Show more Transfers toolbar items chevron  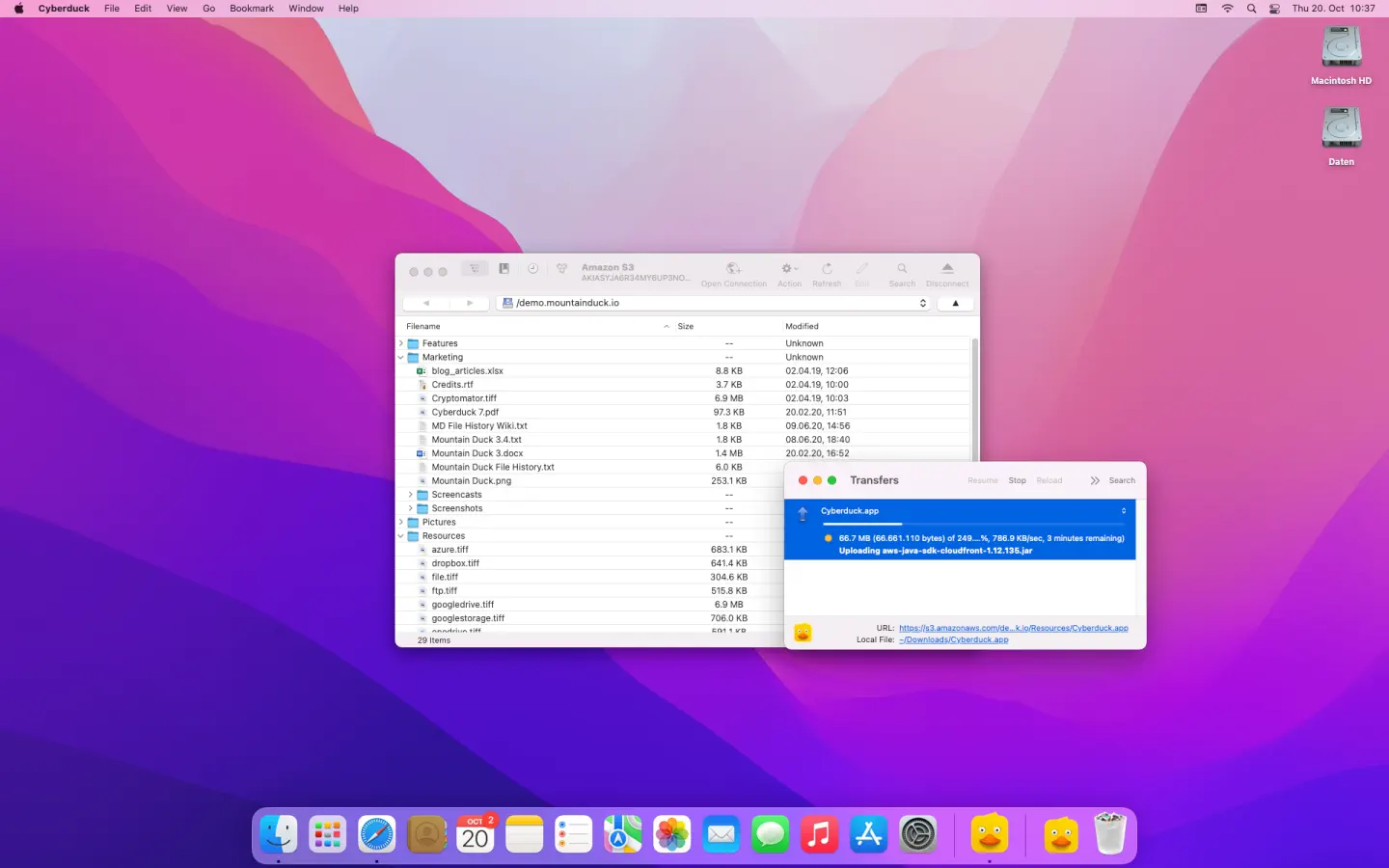(x=1095, y=480)
